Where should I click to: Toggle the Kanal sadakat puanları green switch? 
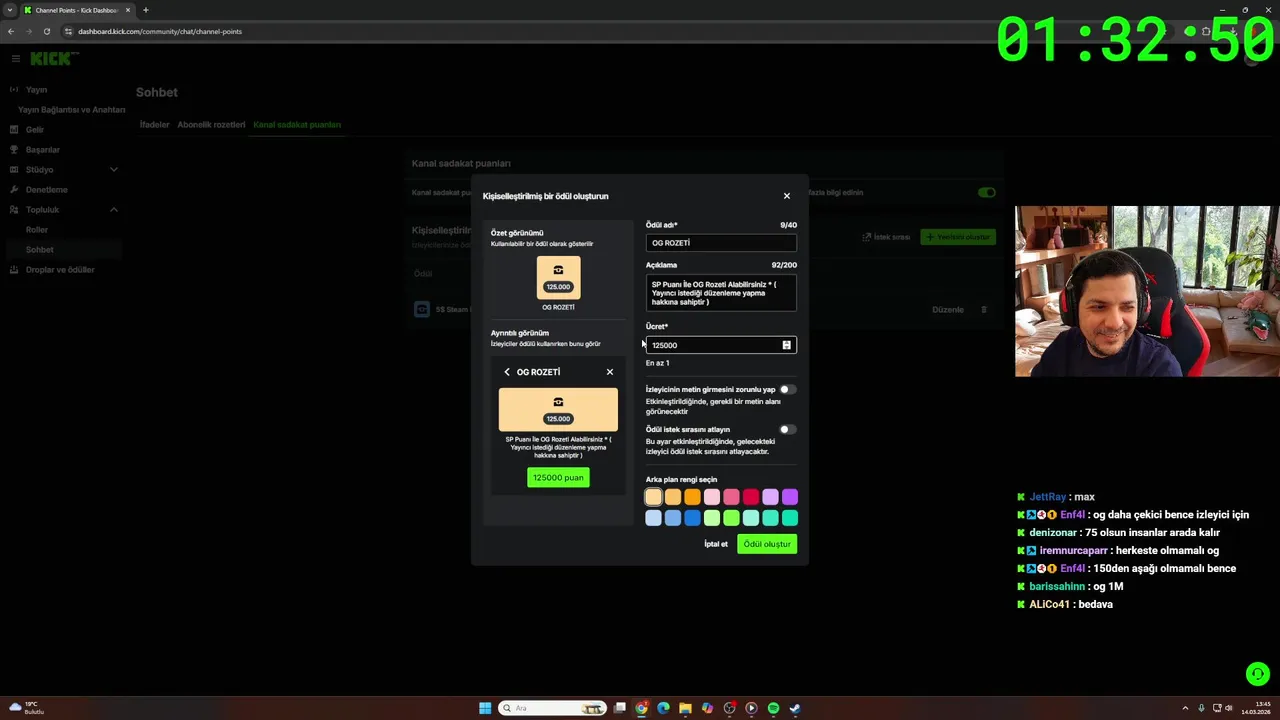[987, 192]
